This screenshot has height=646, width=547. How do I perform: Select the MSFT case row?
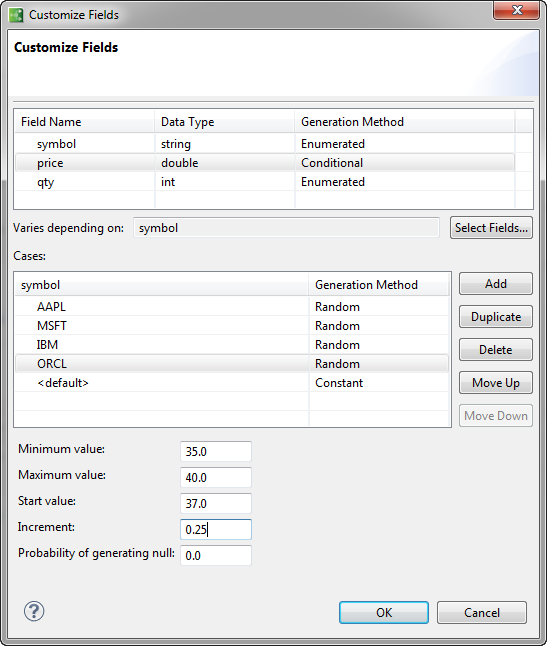[x=232, y=325]
